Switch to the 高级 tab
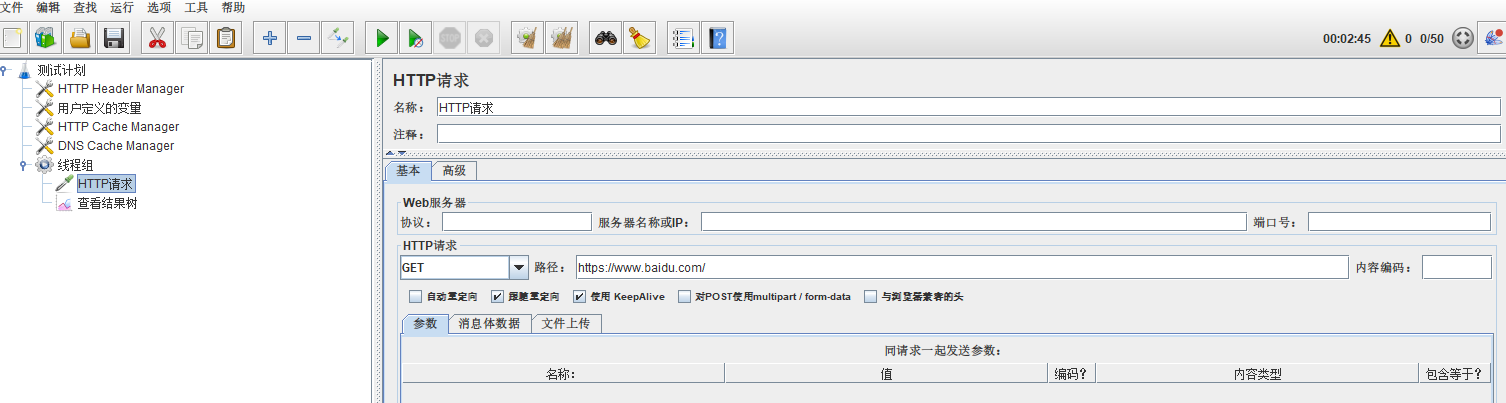The image size is (1506, 403). coord(454,171)
